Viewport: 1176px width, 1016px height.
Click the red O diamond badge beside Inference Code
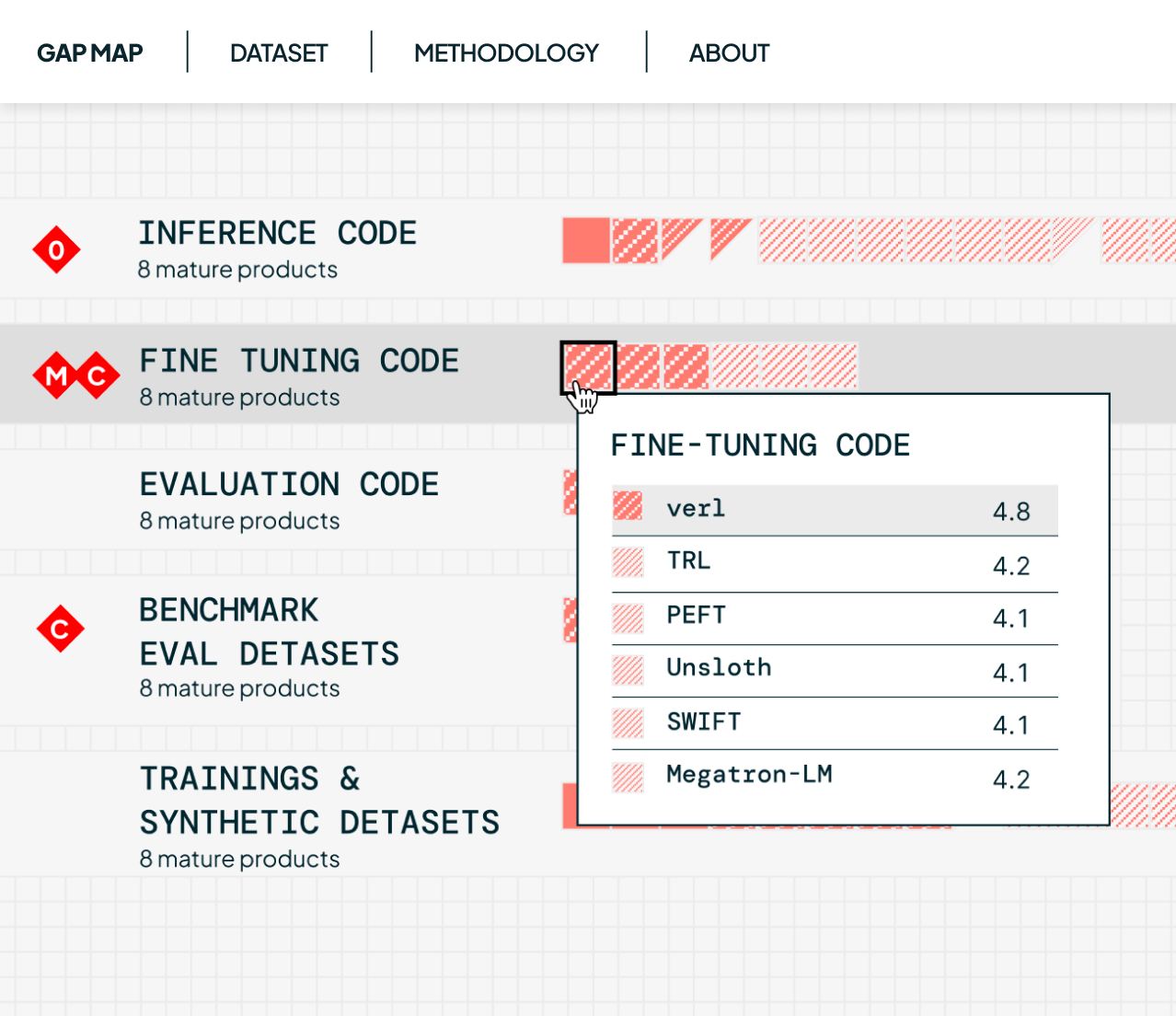point(56,249)
